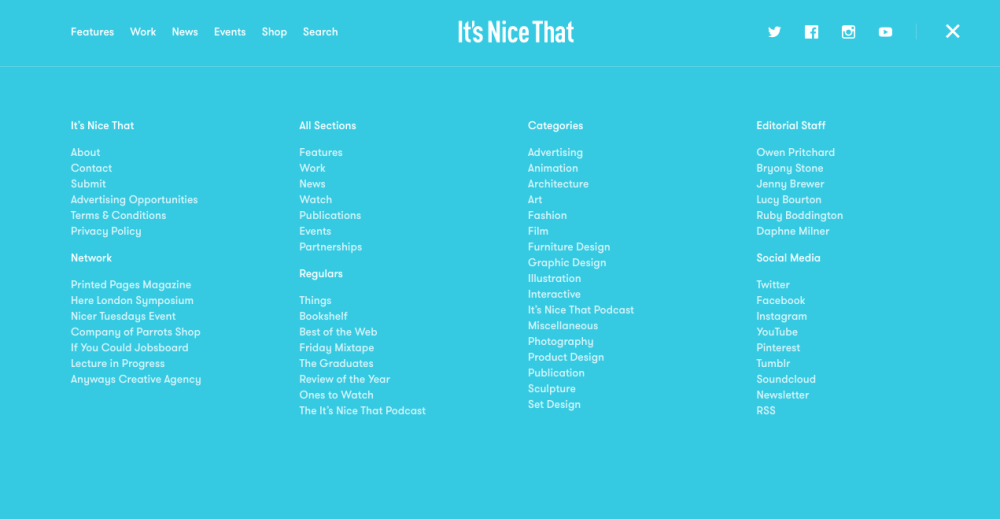This screenshot has width=1000, height=519.
Task: Select Product Design category
Action: pos(566,357)
